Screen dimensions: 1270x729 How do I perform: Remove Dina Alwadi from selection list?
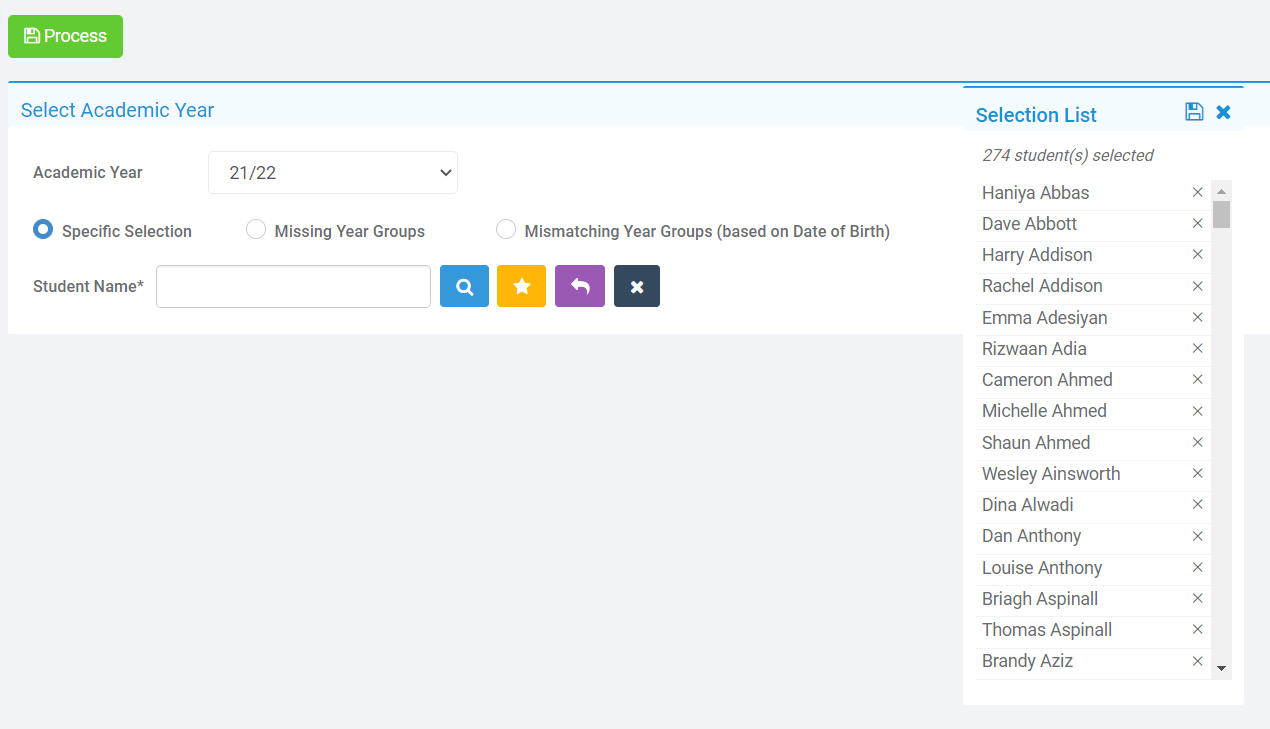(x=1197, y=505)
